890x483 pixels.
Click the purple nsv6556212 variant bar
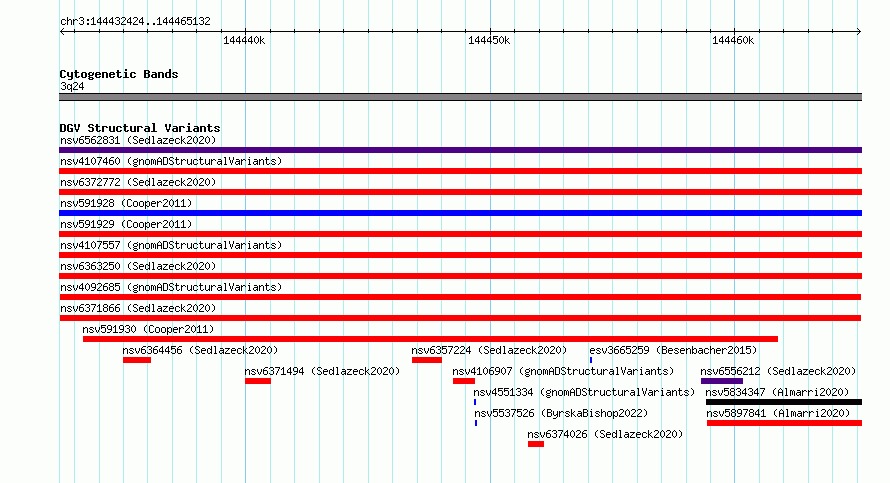coord(722,381)
